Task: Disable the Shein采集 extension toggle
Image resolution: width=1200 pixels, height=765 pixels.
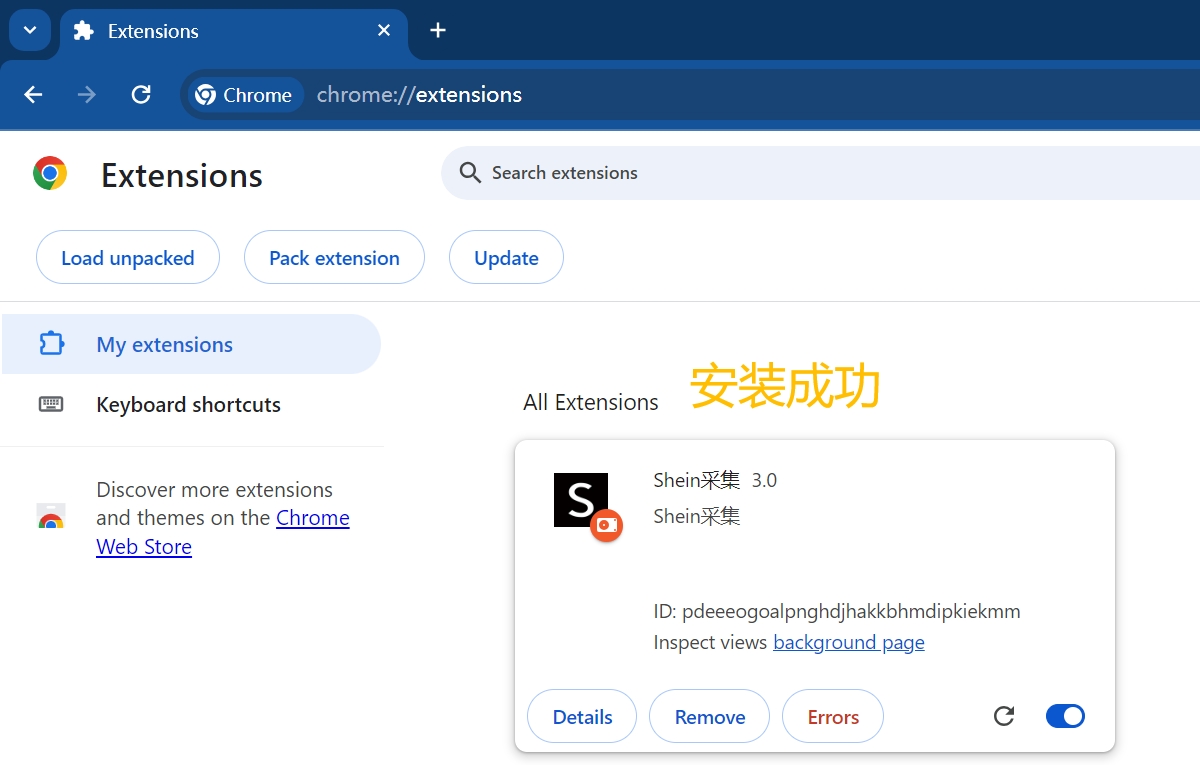Action: [x=1065, y=716]
